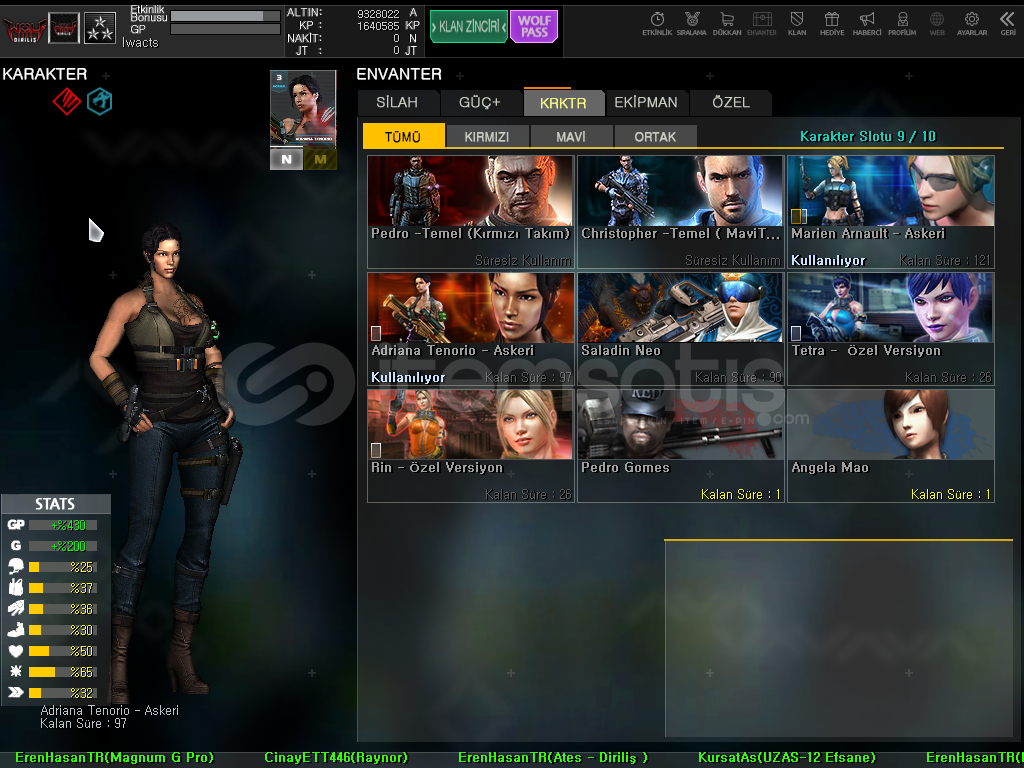Viewport: 1024px width, 768px height.
Task: Select the Saladin Neo character card
Action: tap(680, 329)
